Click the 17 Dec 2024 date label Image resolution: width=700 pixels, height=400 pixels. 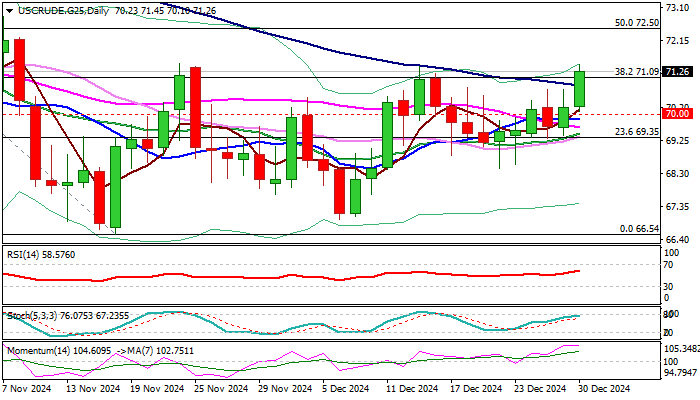coord(476,389)
